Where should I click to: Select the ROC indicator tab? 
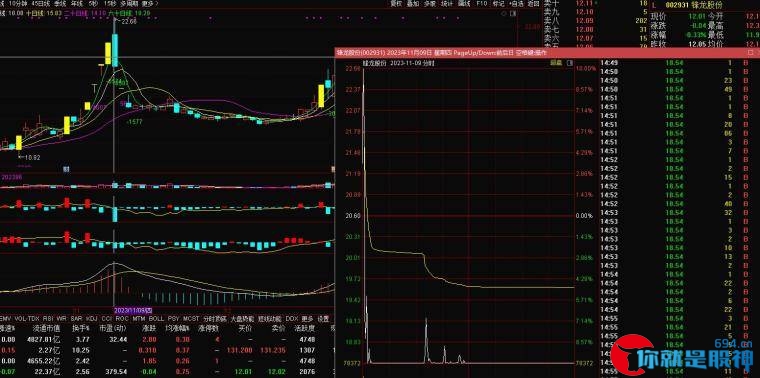pyautogui.click(x=122, y=319)
